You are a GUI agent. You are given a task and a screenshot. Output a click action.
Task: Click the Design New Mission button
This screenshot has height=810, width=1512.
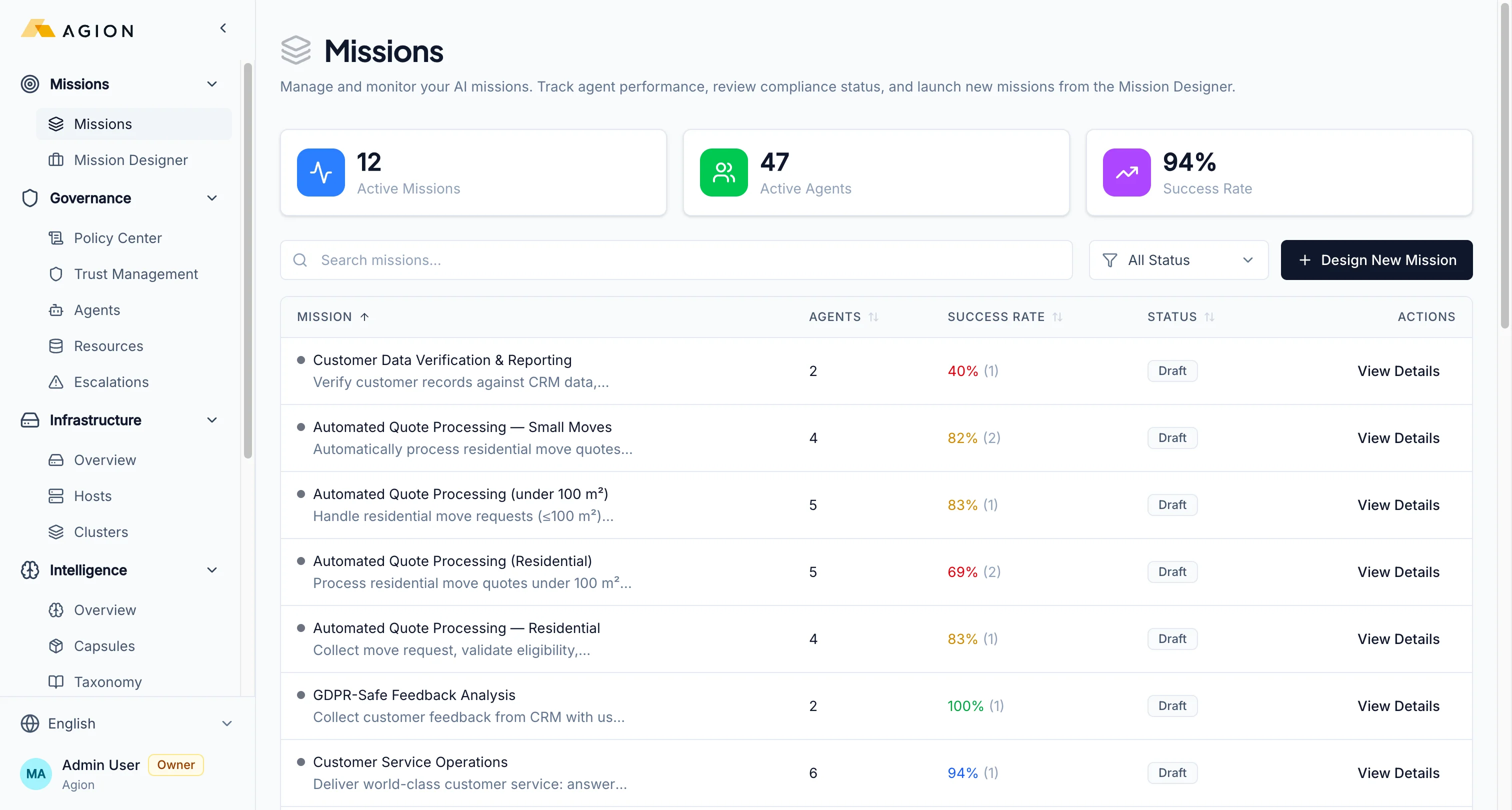[x=1376, y=259]
